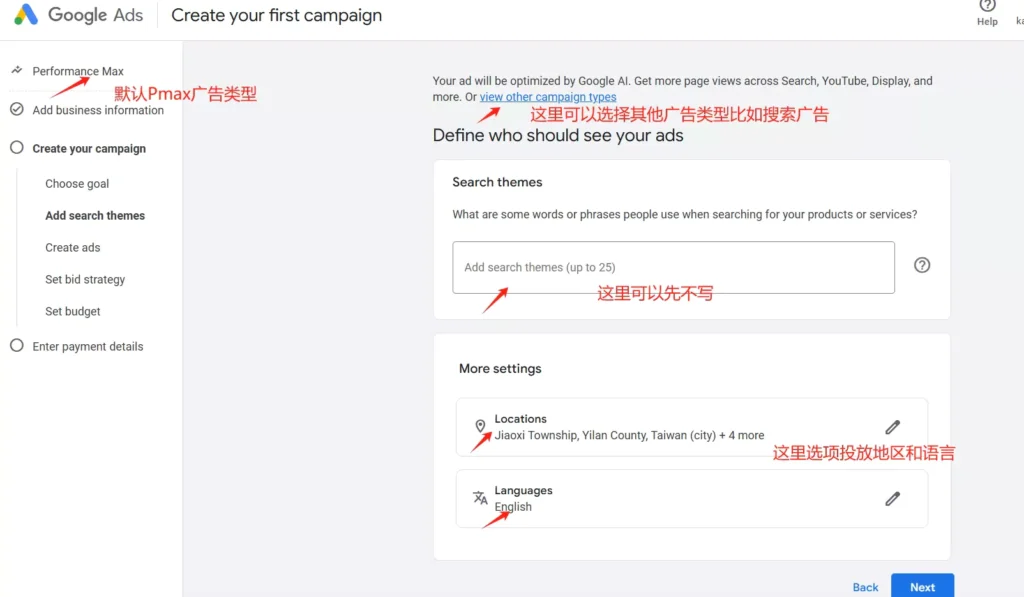This screenshot has height=597, width=1024.
Task: Click the Back button
Action: [x=864, y=587]
